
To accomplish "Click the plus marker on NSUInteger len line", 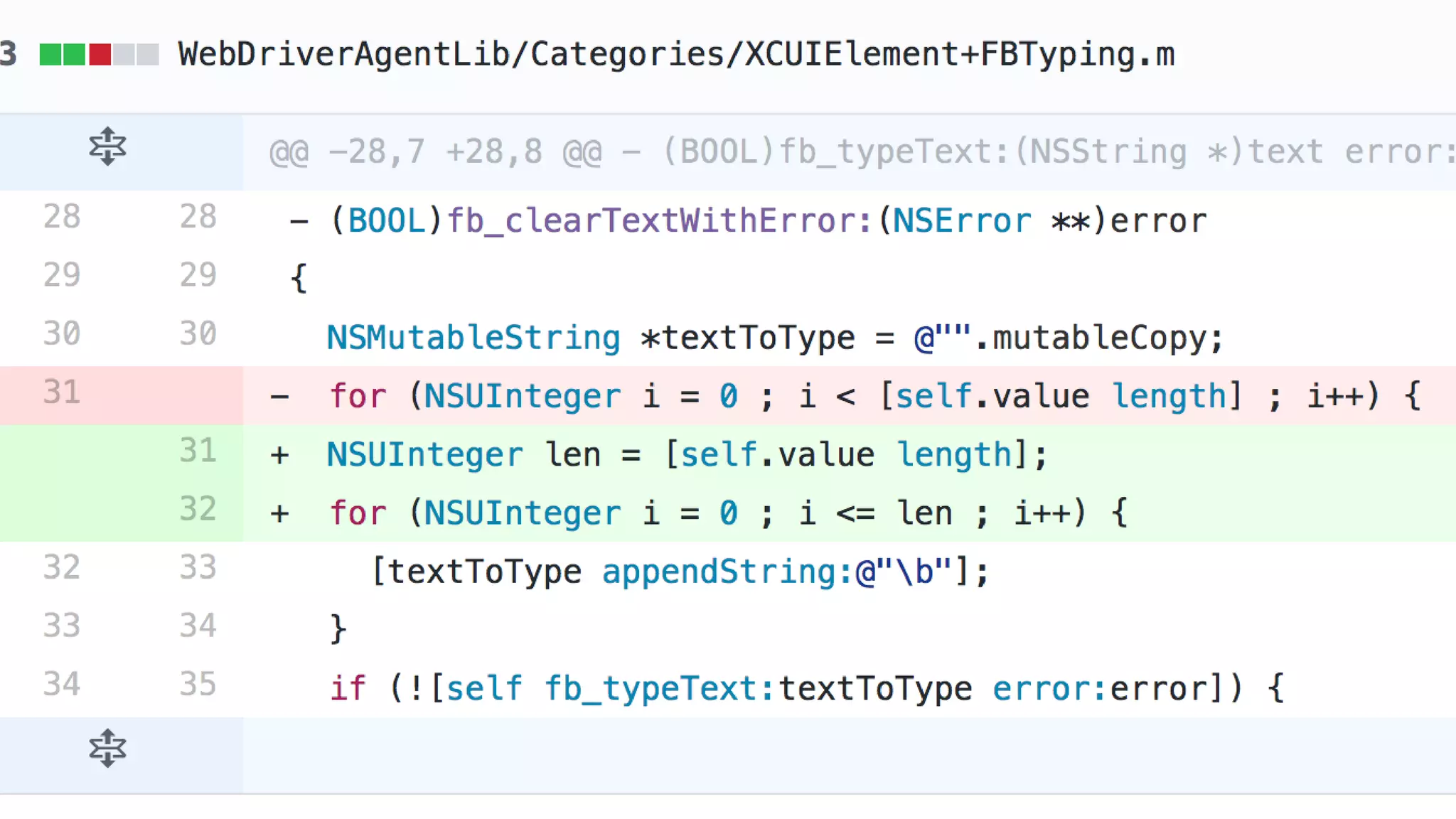I will (x=279, y=455).
